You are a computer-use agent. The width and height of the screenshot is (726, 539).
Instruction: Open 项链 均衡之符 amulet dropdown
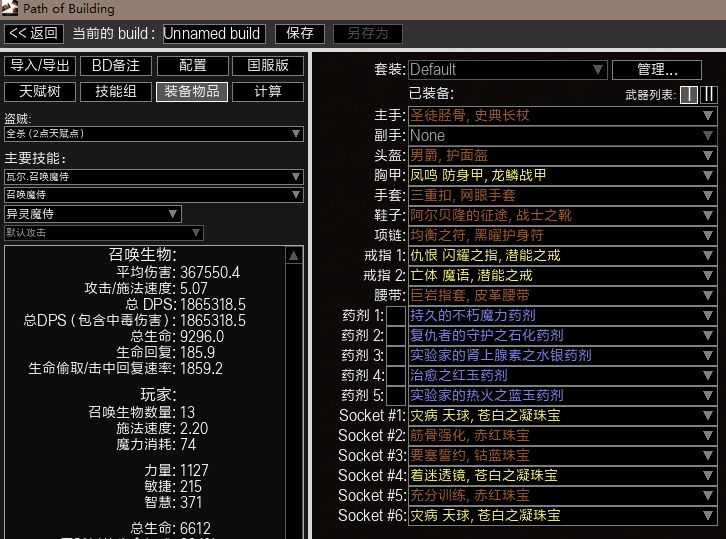click(563, 235)
